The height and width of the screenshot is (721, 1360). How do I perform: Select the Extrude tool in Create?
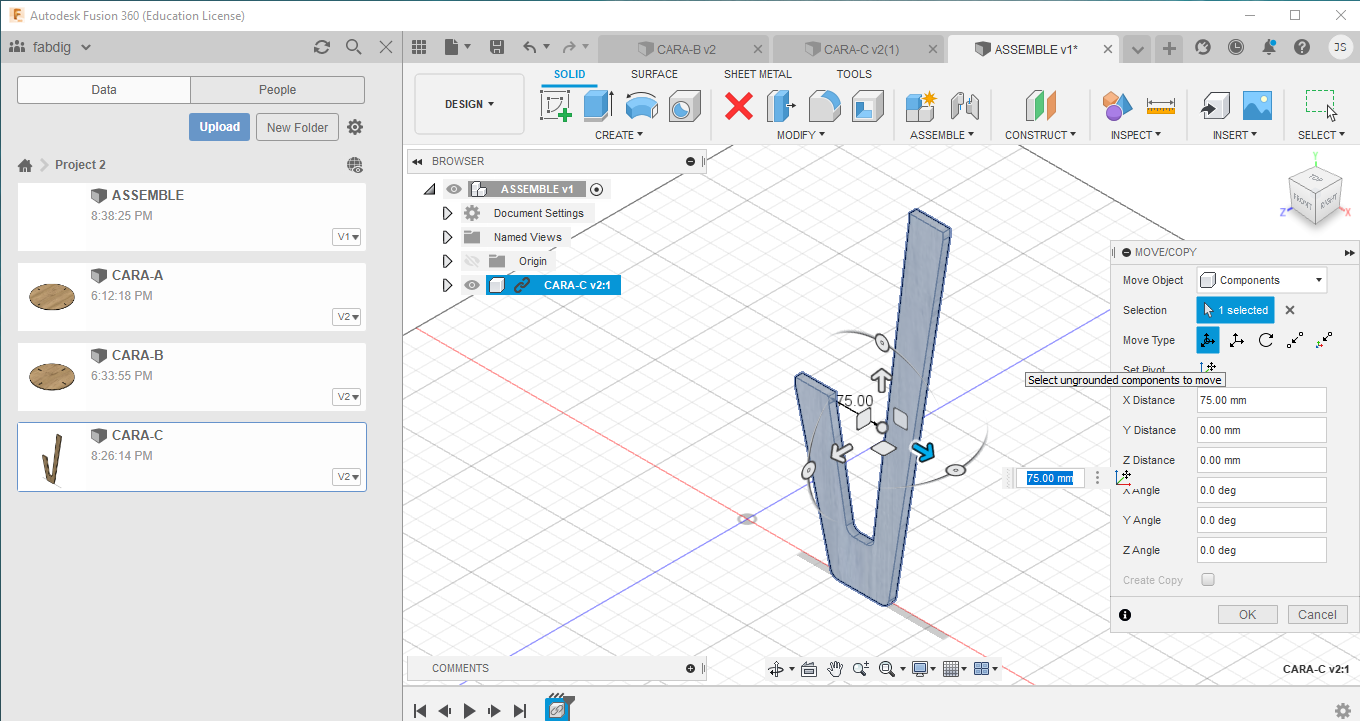[x=598, y=105]
